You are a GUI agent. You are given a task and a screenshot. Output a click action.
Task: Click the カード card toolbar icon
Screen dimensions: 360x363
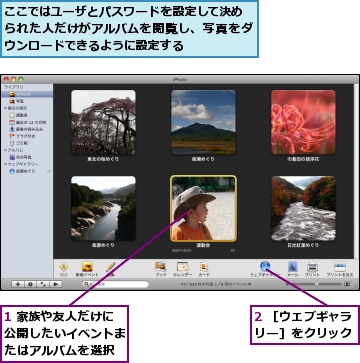click(x=204, y=266)
